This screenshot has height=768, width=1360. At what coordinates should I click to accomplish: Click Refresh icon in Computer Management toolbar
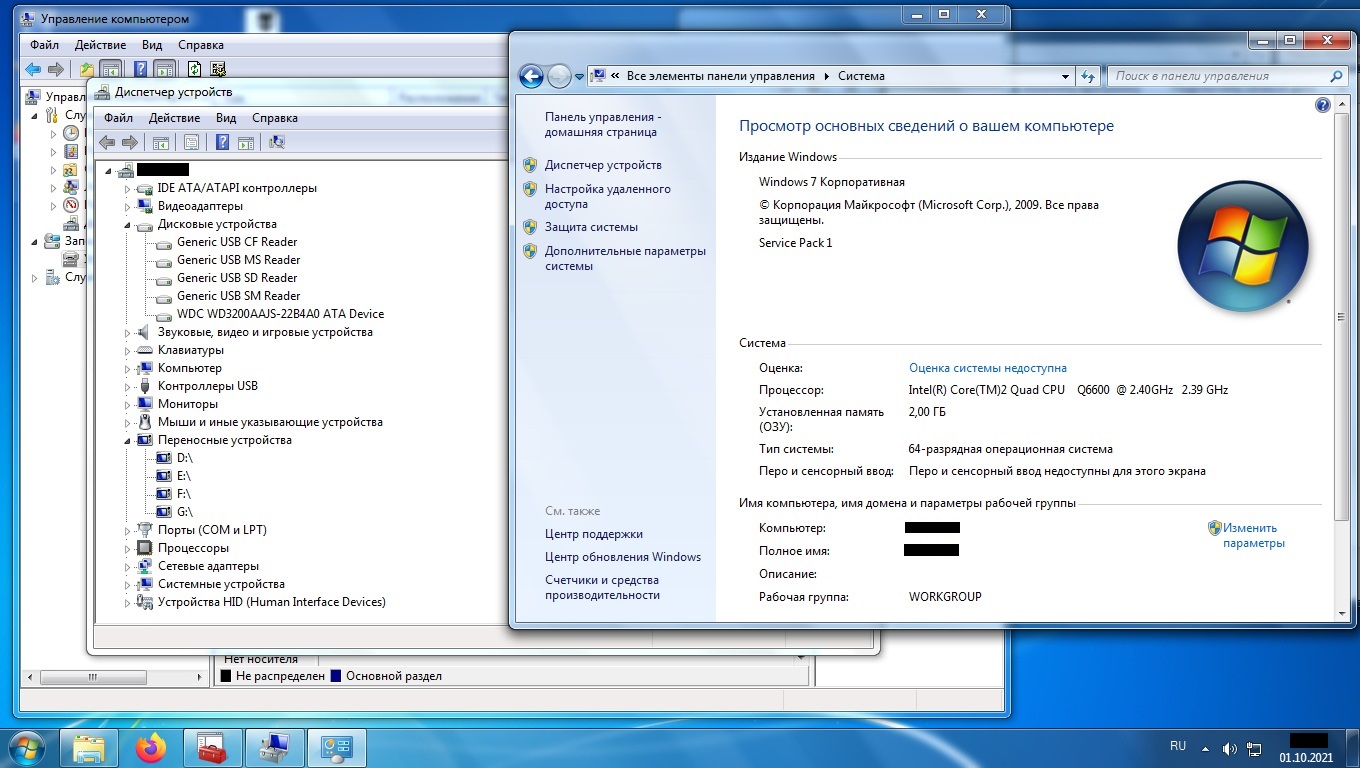coord(195,69)
